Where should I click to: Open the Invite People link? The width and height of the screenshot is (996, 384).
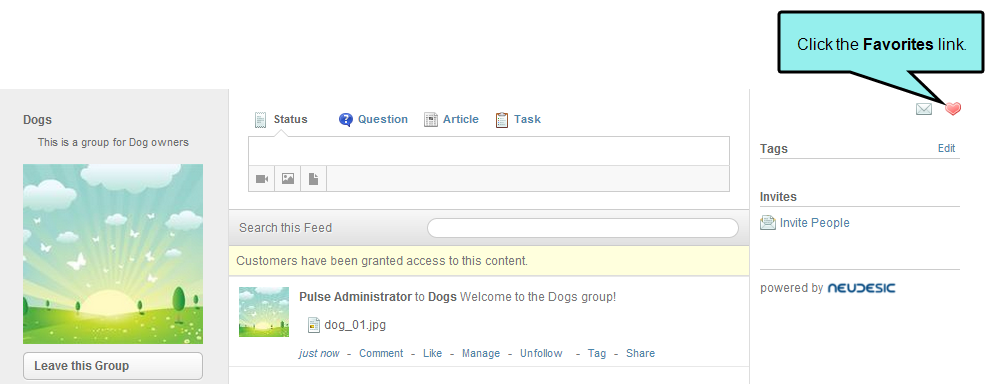click(814, 223)
